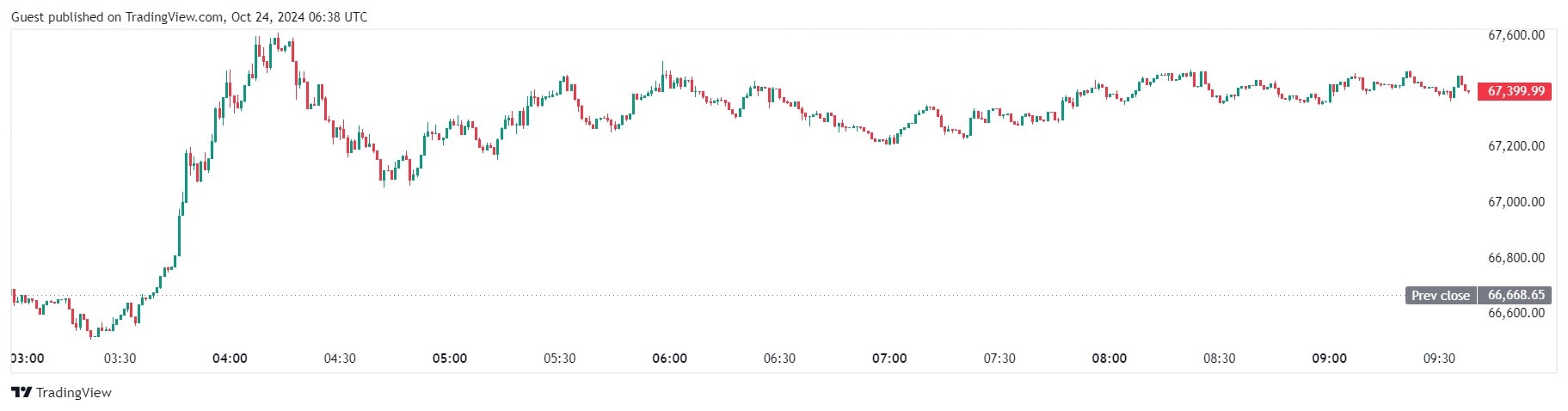Select the 03:00 time axis marker
This screenshot has height=411, width=1568.
point(28,359)
